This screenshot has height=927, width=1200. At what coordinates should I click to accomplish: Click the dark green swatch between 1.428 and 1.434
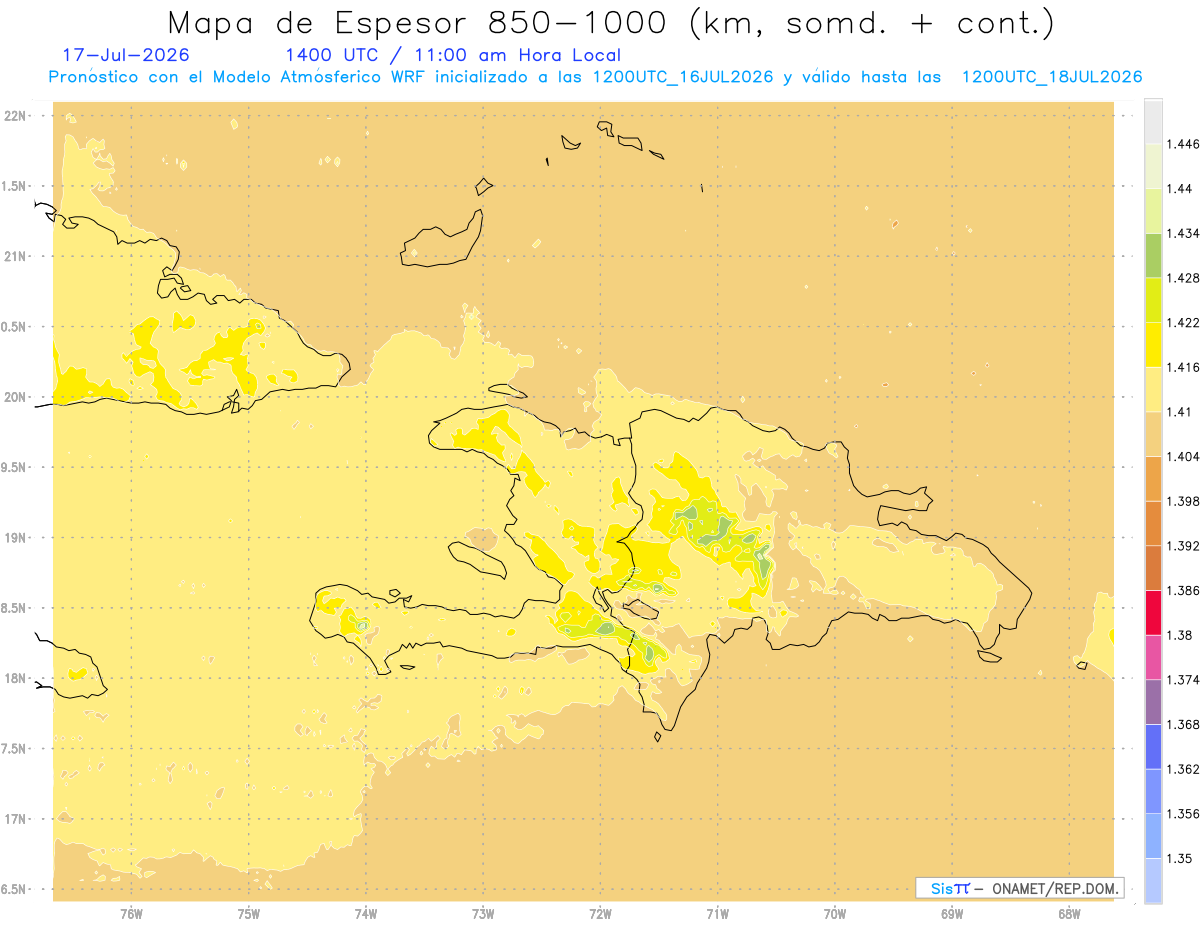point(1153,255)
